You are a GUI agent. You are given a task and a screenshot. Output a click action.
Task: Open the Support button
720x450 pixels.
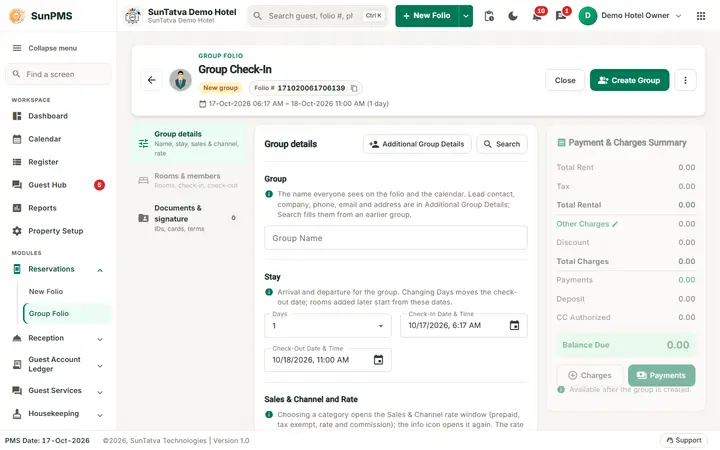click(x=683, y=440)
